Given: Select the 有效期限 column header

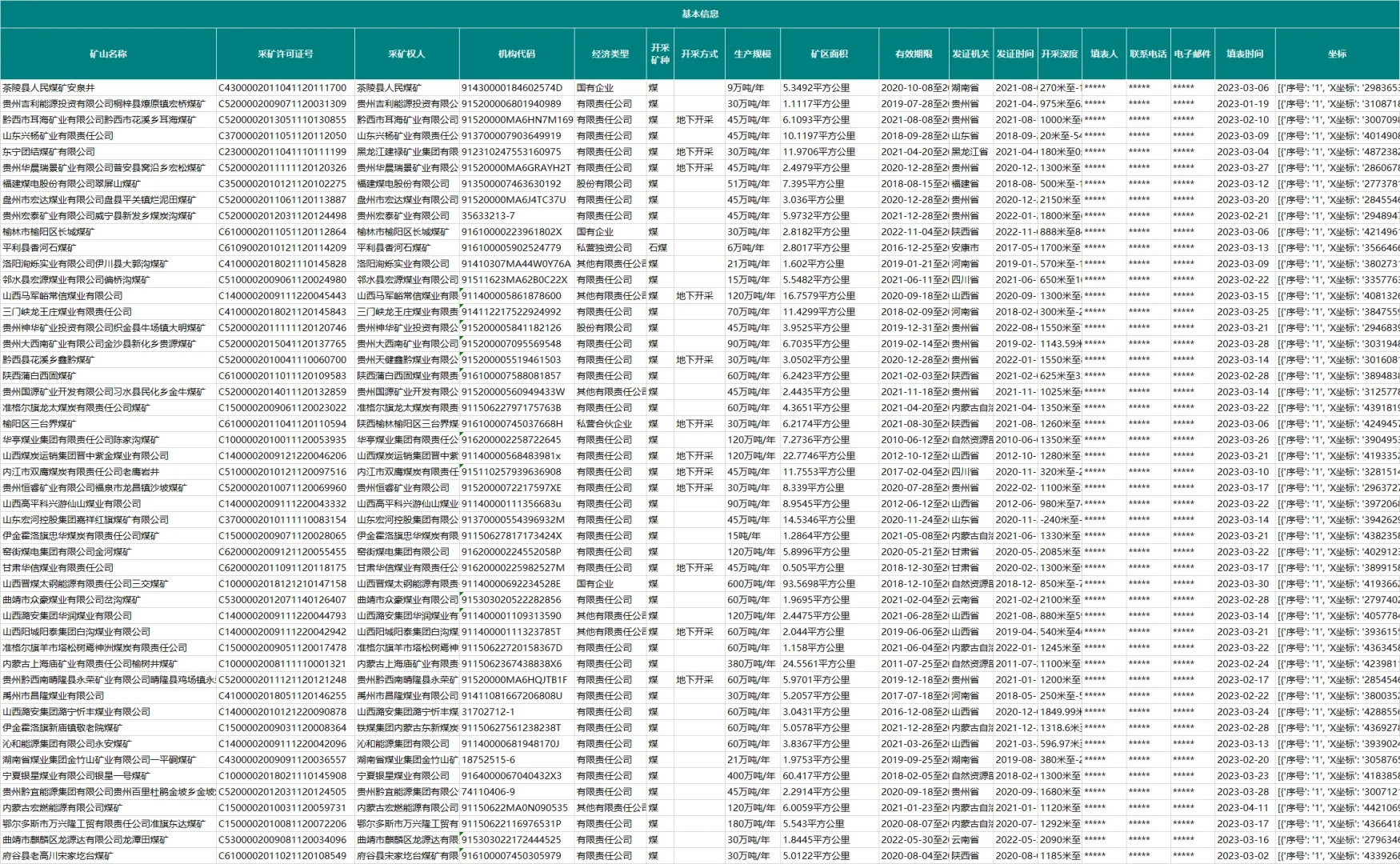Looking at the screenshot, I should (x=914, y=54).
